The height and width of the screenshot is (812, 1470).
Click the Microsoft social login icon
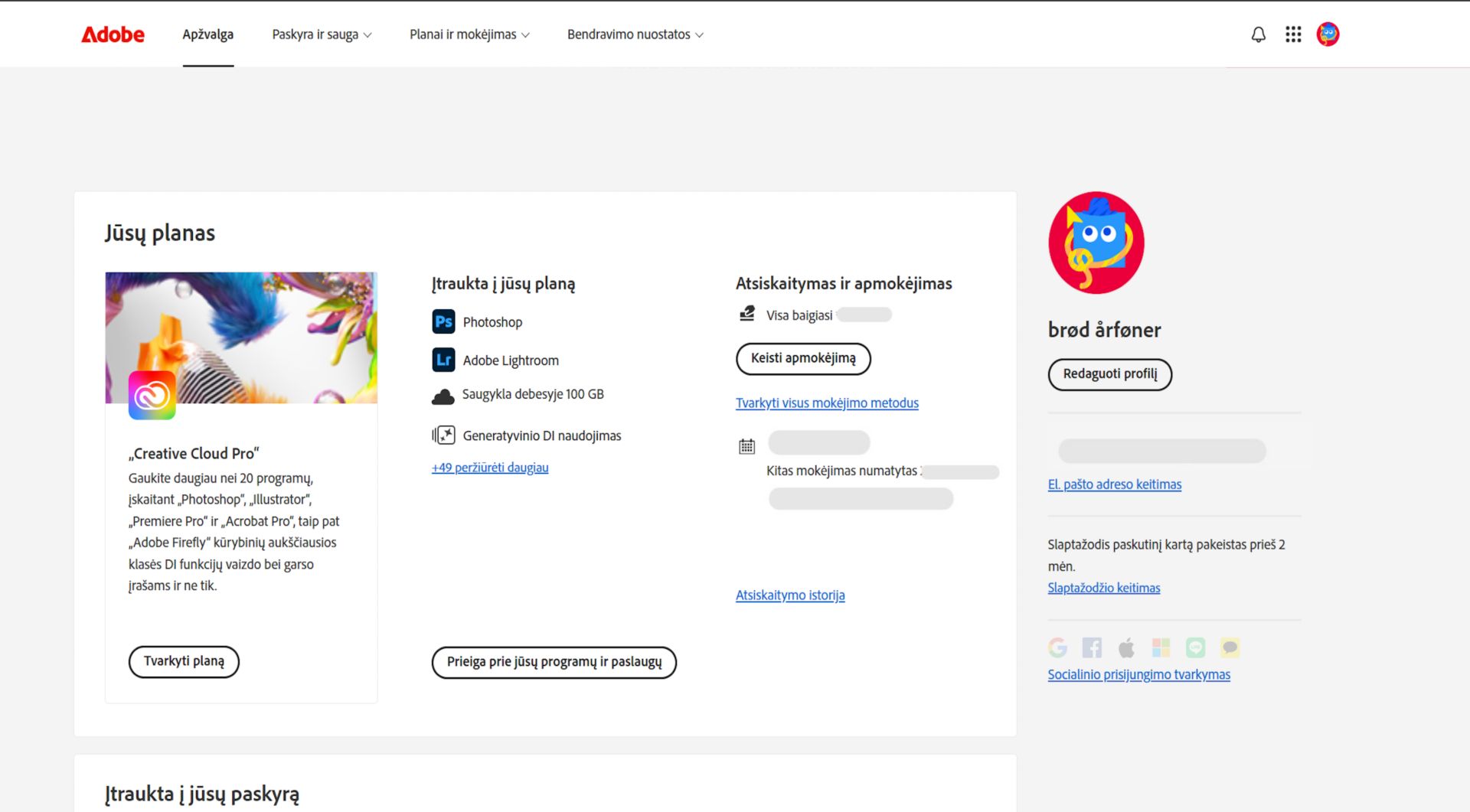point(1161,647)
